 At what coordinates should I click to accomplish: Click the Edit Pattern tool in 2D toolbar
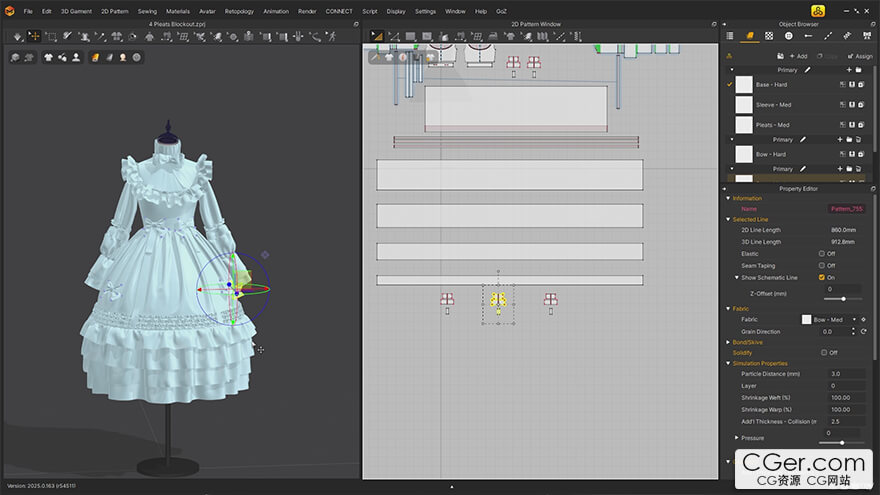tap(393, 36)
